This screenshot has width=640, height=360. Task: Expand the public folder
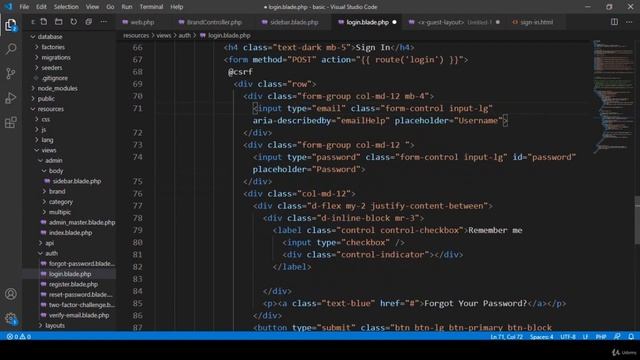point(46,98)
